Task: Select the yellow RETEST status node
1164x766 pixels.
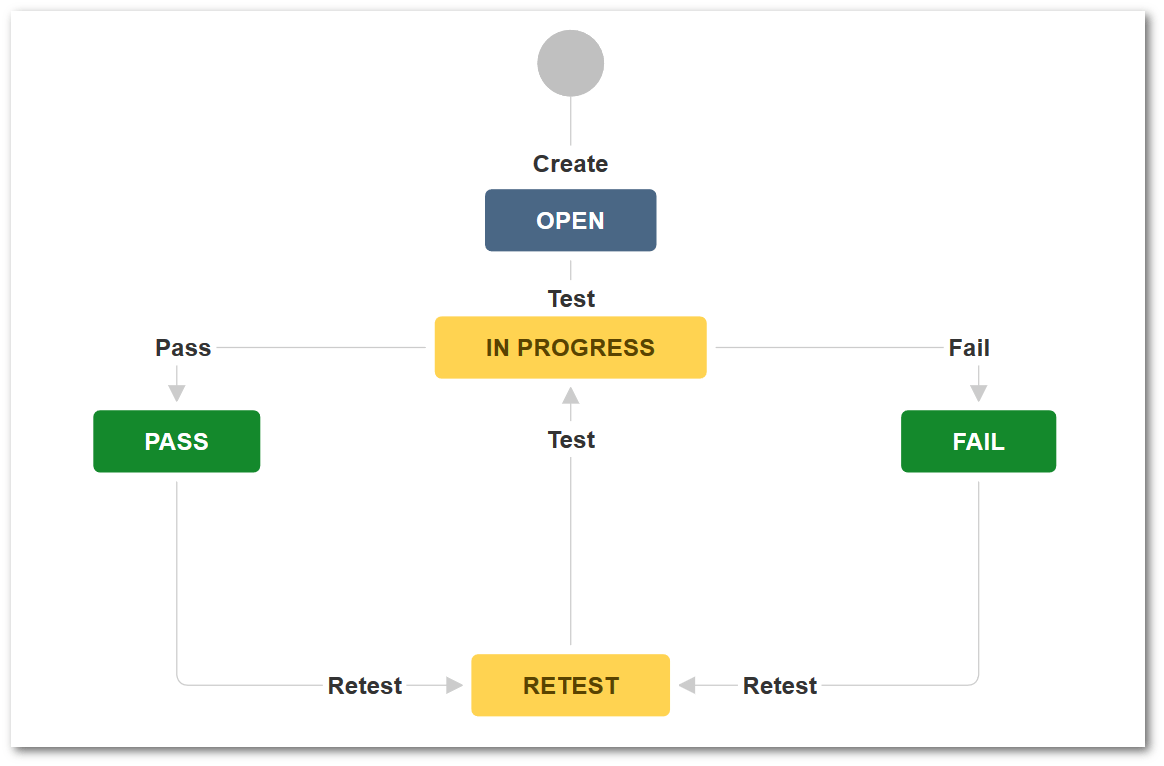Action: tap(570, 685)
